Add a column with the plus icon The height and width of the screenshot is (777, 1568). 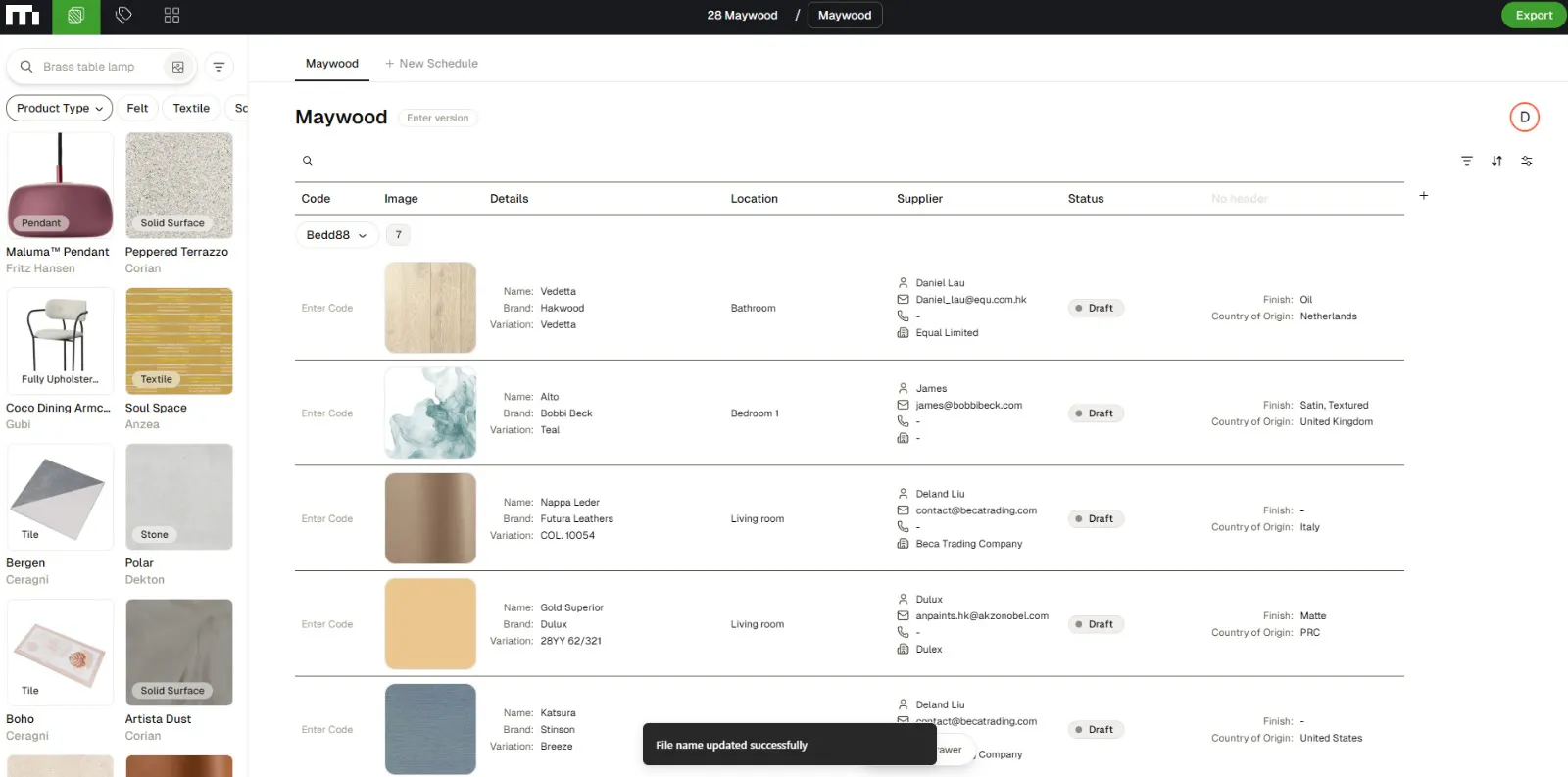coord(1424,196)
